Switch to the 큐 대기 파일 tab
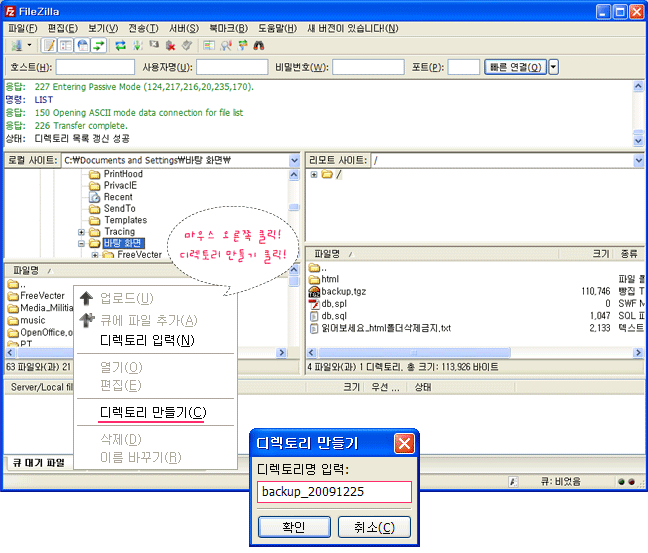The image size is (648, 553). click(x=39, y=463)
